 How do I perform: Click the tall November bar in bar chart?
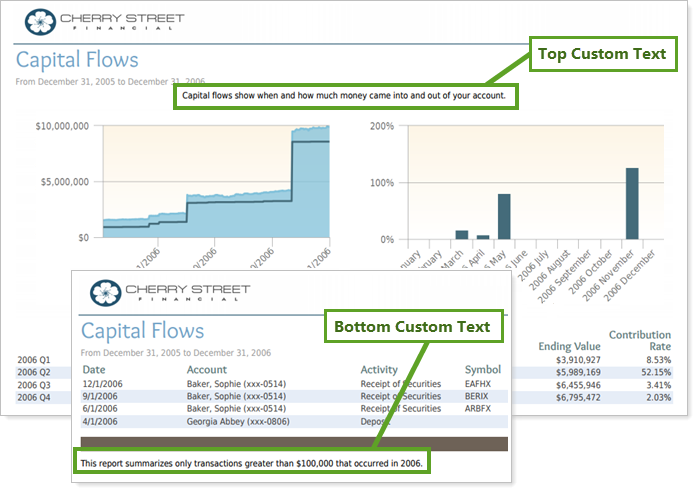[x=632, y=203]
